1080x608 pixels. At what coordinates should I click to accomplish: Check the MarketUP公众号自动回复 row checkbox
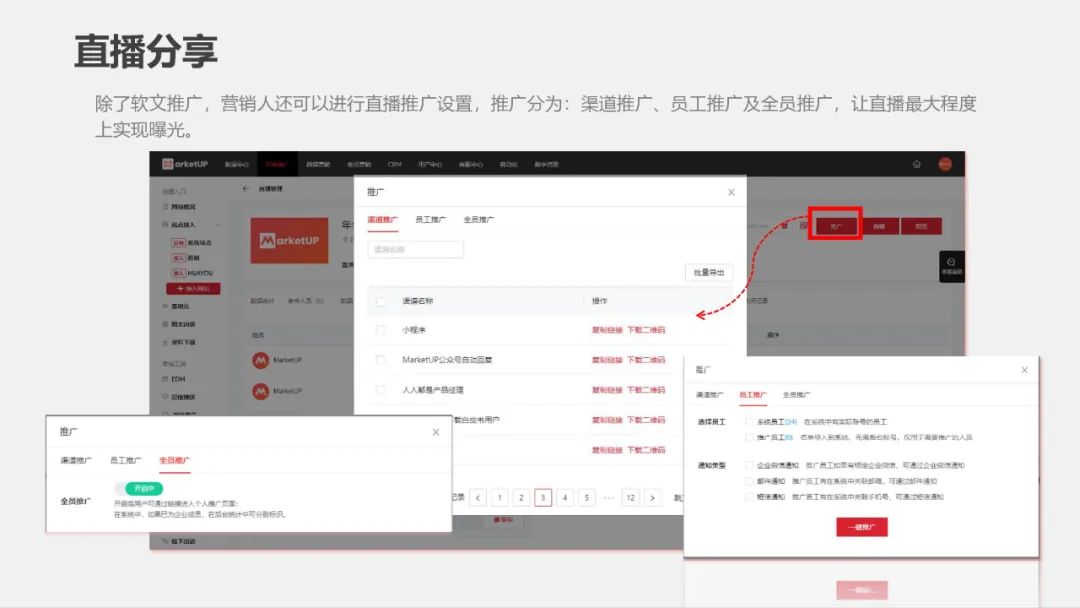click(380, 360)
